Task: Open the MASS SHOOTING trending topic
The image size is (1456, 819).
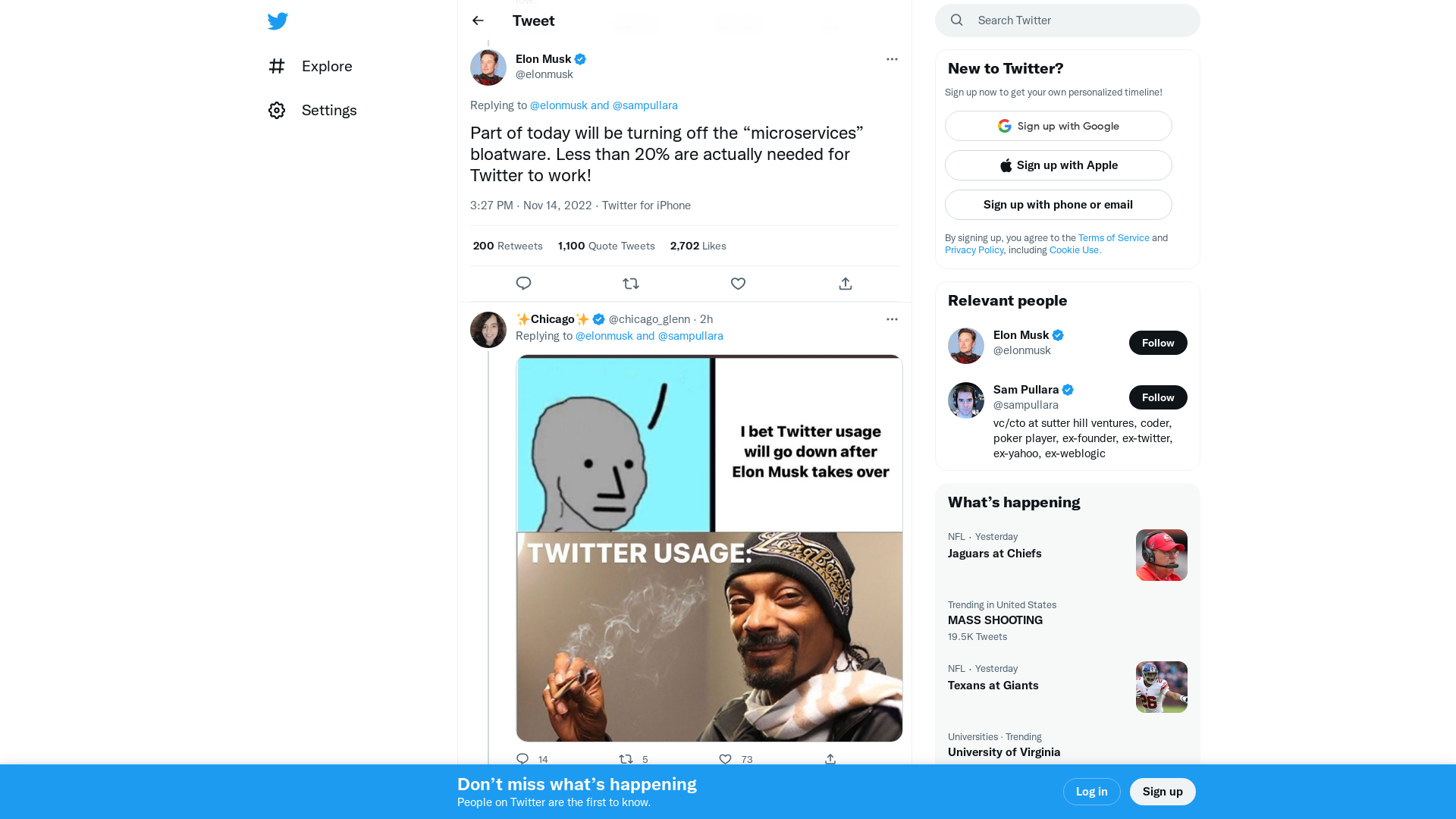Action: 995,620
